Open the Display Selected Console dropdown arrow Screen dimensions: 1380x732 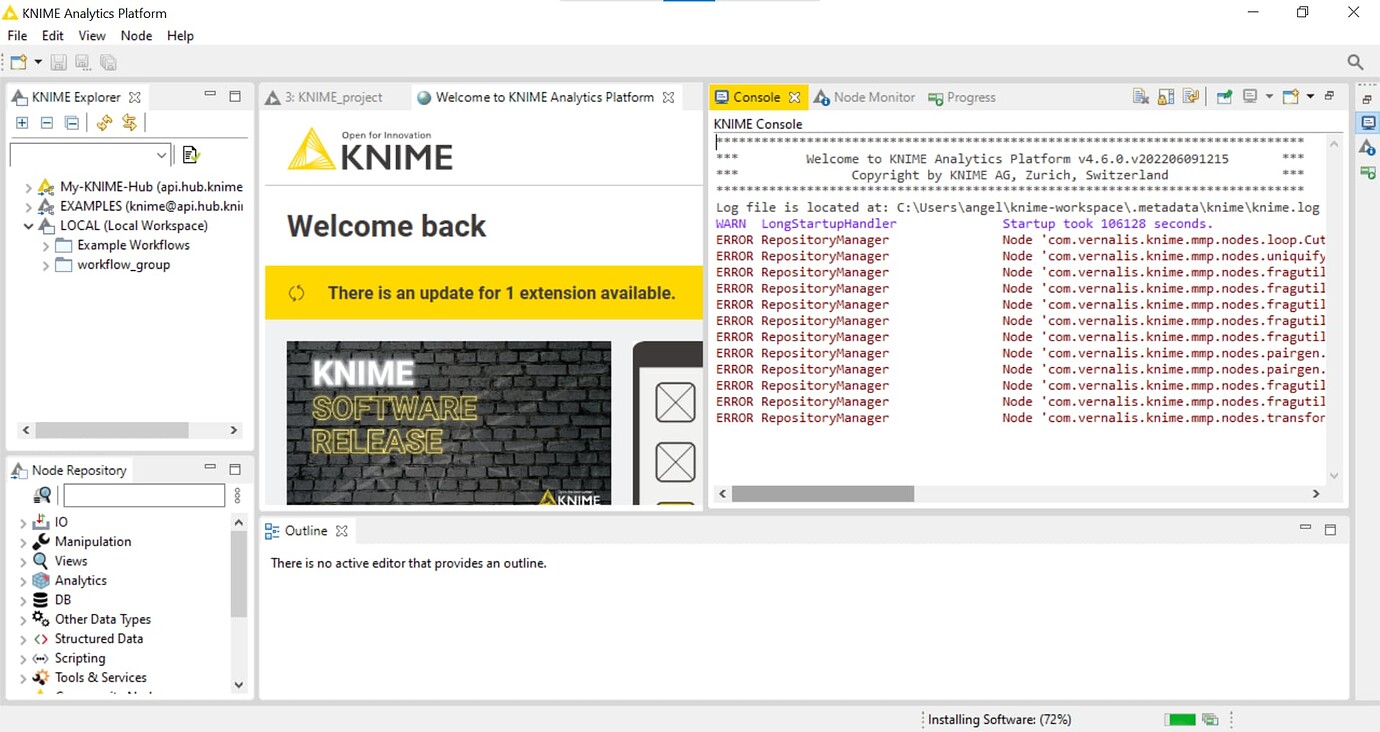tap(1270, 96)
